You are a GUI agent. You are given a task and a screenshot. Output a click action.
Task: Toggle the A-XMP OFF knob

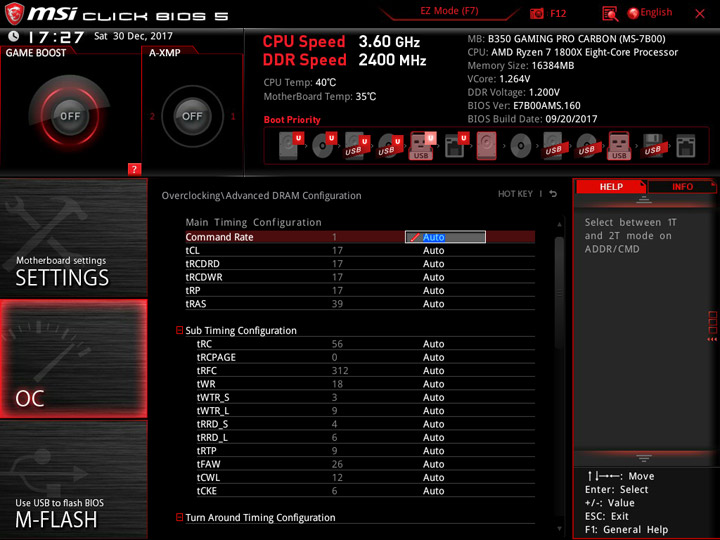tap(192, 116)
